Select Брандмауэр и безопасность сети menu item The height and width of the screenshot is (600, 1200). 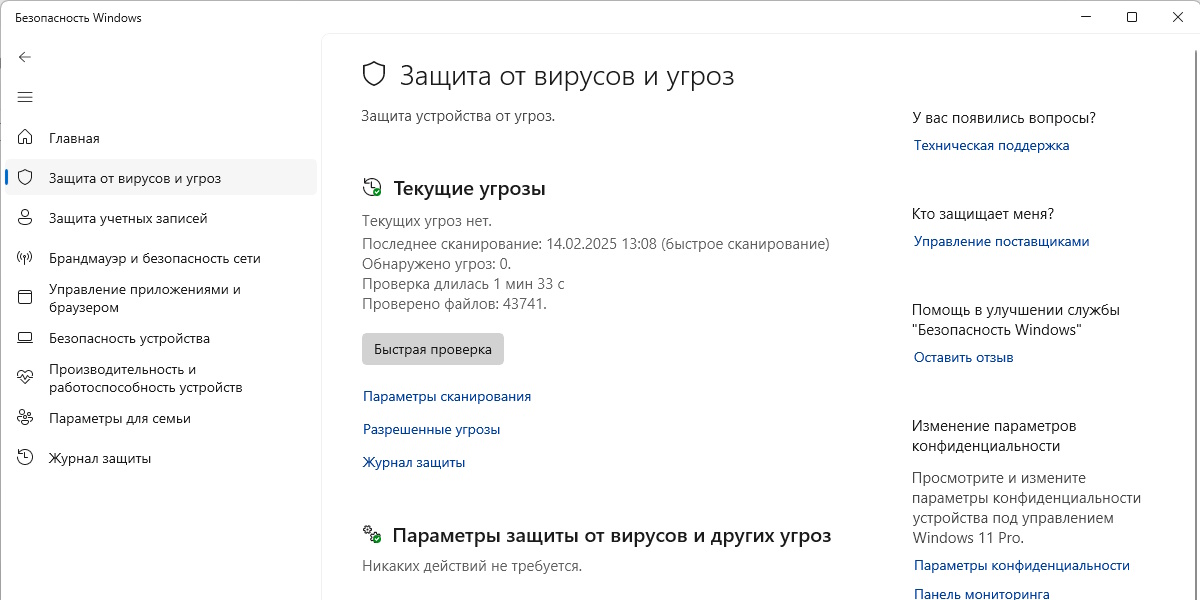tap(154, 258)
